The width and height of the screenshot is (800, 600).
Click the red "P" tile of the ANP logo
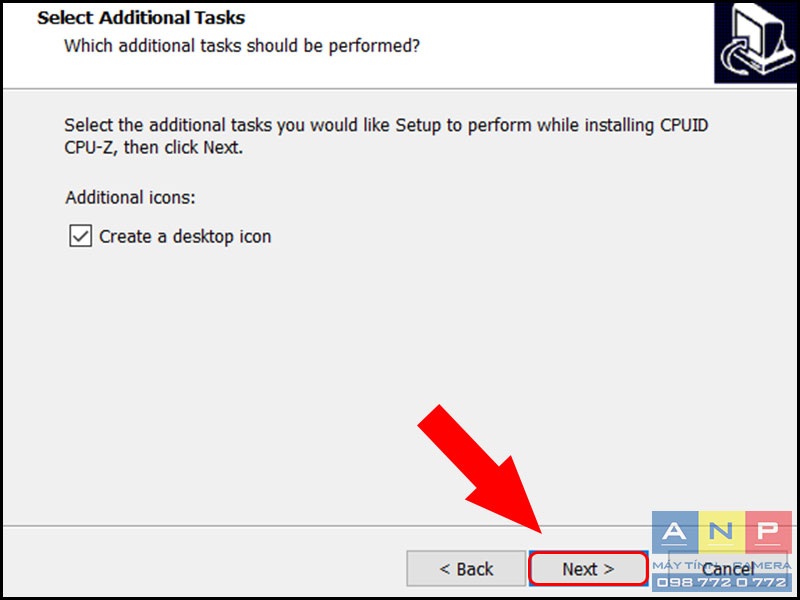point(768,533)
